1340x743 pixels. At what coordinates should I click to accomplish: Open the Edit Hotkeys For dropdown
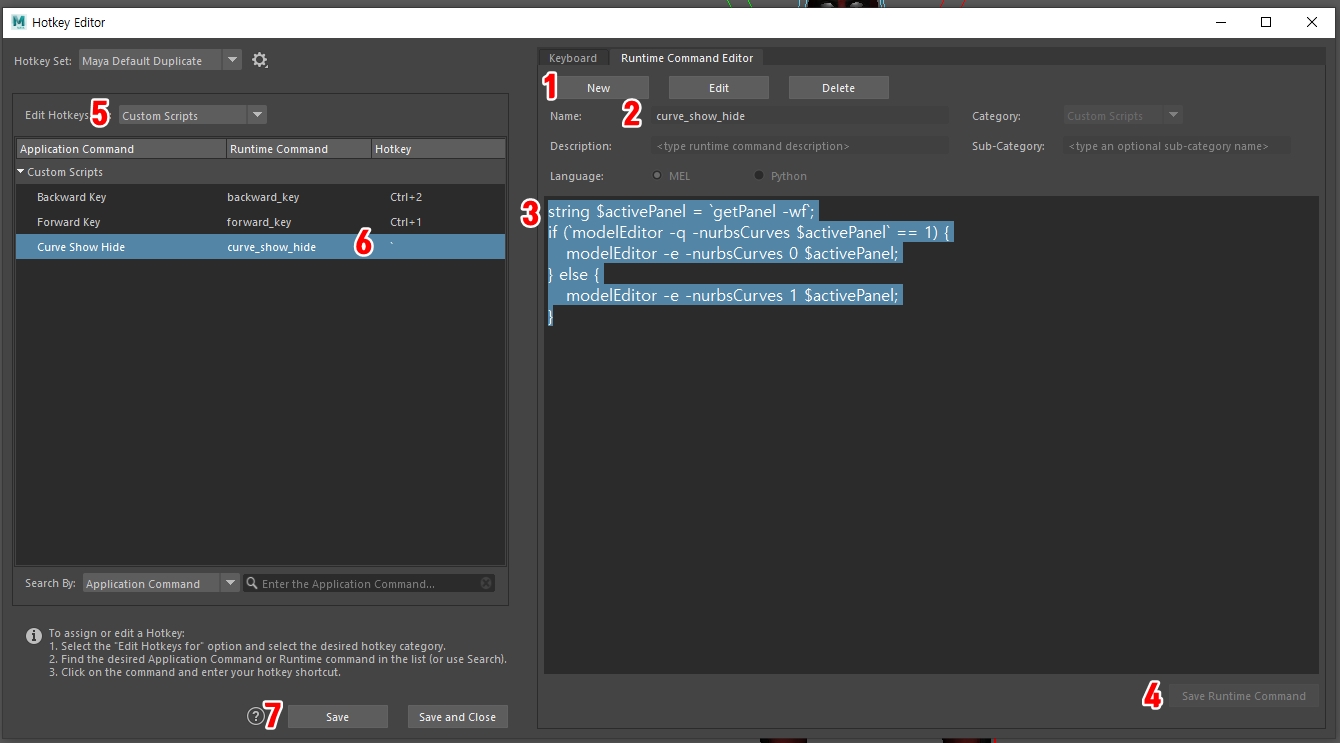point(192,115)
